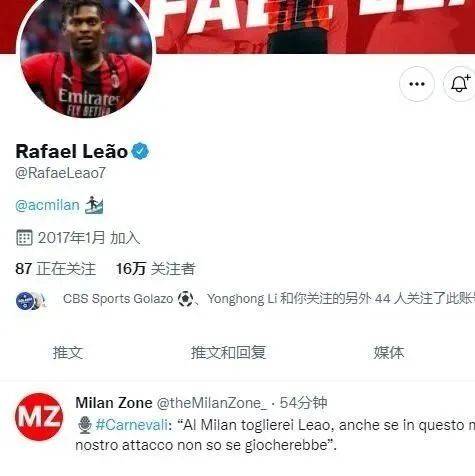Click the notification bell icon
This screenshot has height=476, width=475.
(460, 84)
